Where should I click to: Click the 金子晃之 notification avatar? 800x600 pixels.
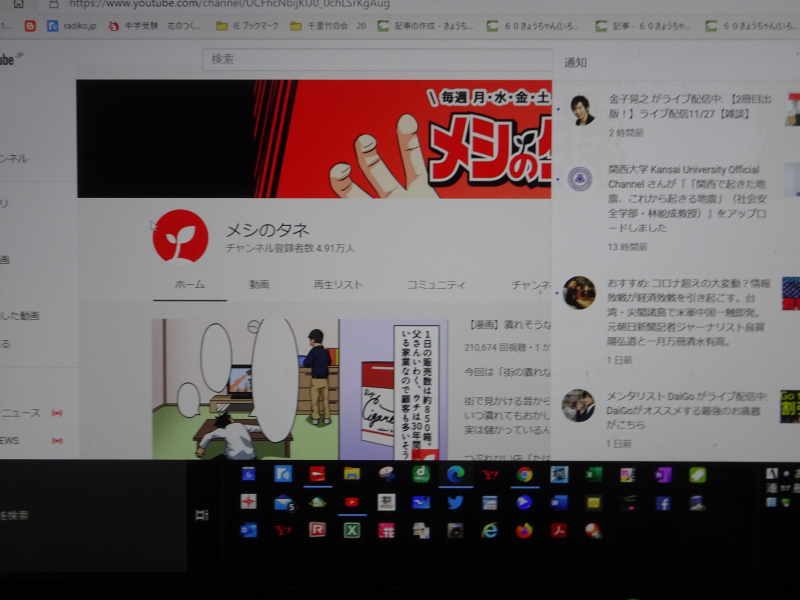[x=582, y=110]
